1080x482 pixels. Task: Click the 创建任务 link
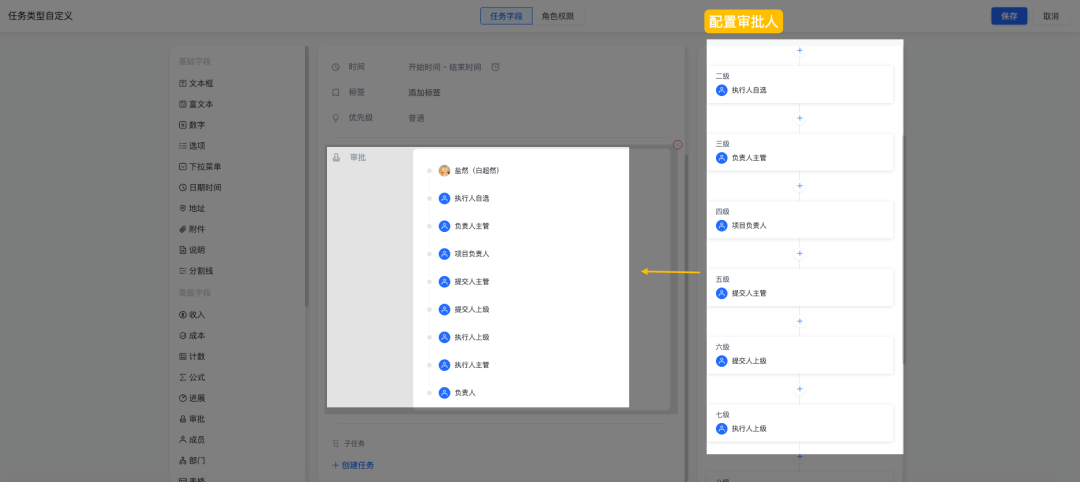pos(358,465)
